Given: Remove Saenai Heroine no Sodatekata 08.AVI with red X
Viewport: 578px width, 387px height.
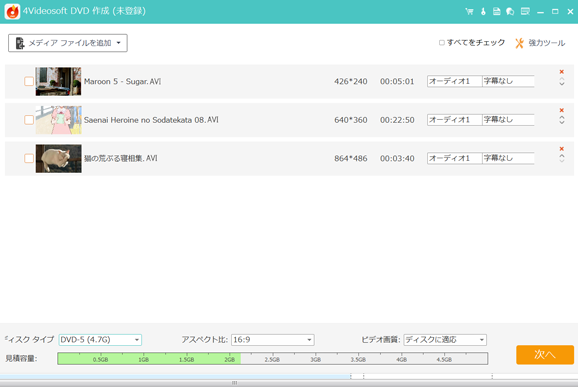Looking at the screenshot, I should pyautogui.click(x=561, y=110).
